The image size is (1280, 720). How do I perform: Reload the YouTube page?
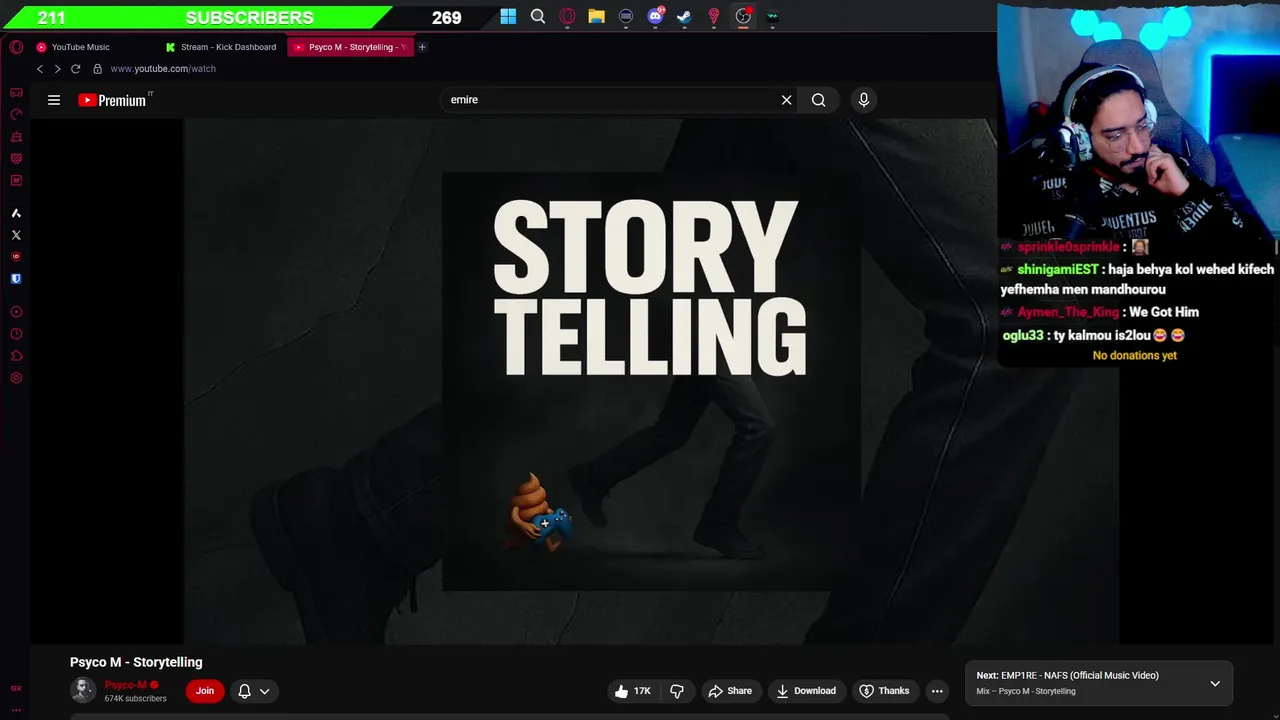75,69
